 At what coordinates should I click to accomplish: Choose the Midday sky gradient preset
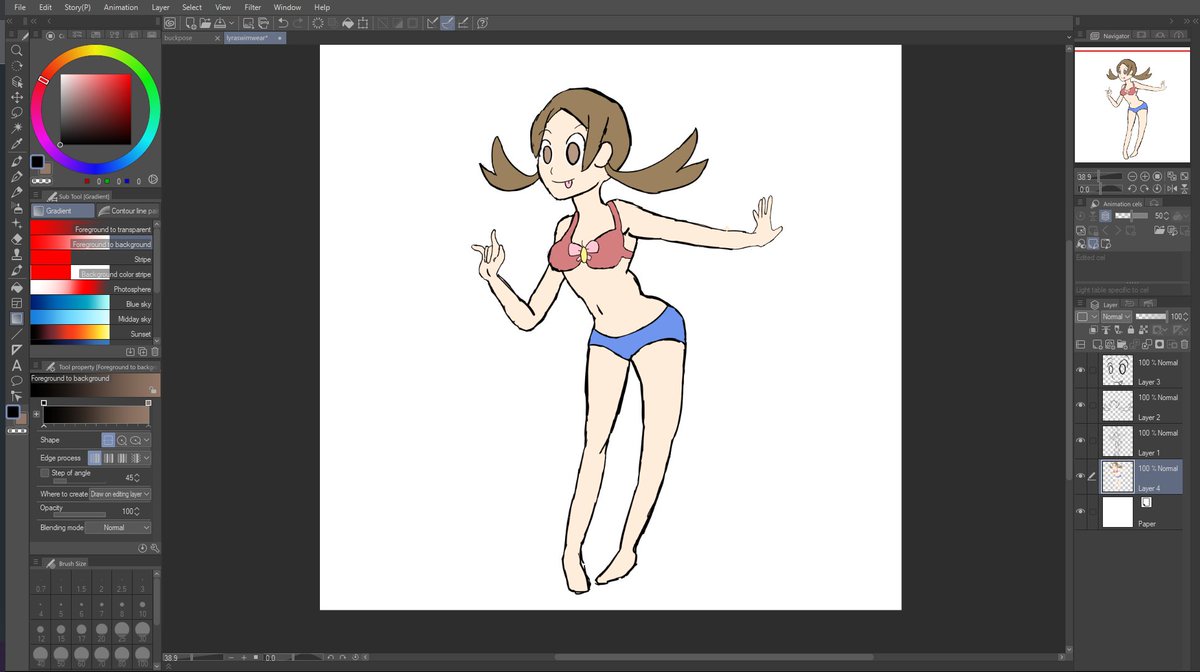[x=91, y=319]
